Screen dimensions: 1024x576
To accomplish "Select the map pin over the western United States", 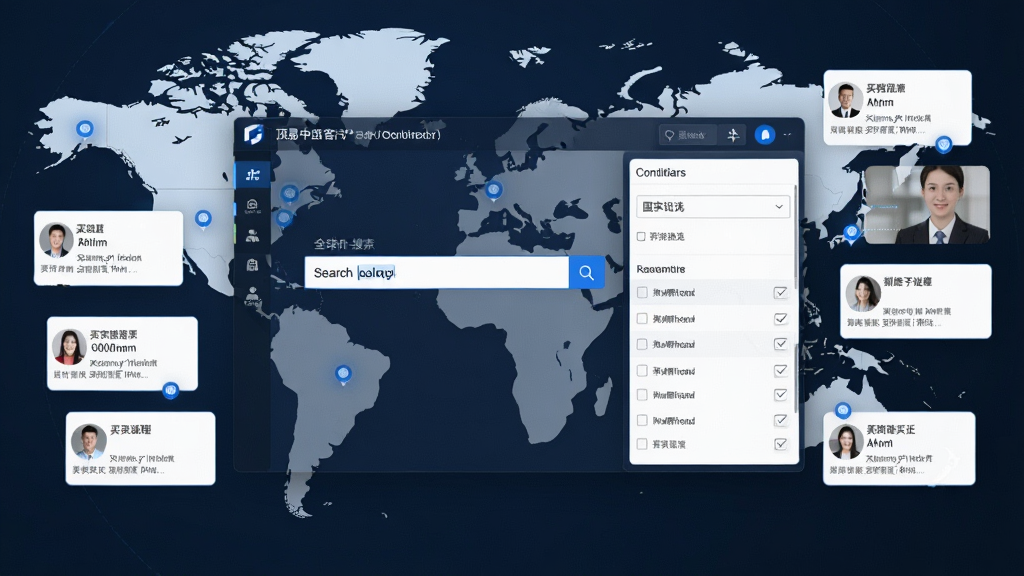I will 203,219.
